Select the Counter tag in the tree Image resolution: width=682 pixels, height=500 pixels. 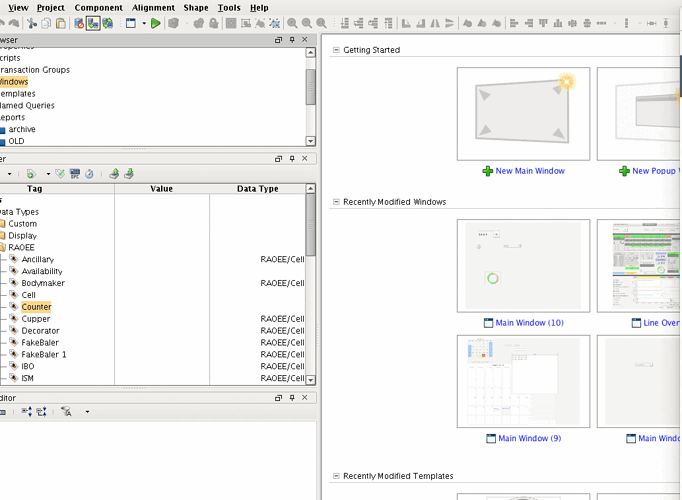[36, 307]
